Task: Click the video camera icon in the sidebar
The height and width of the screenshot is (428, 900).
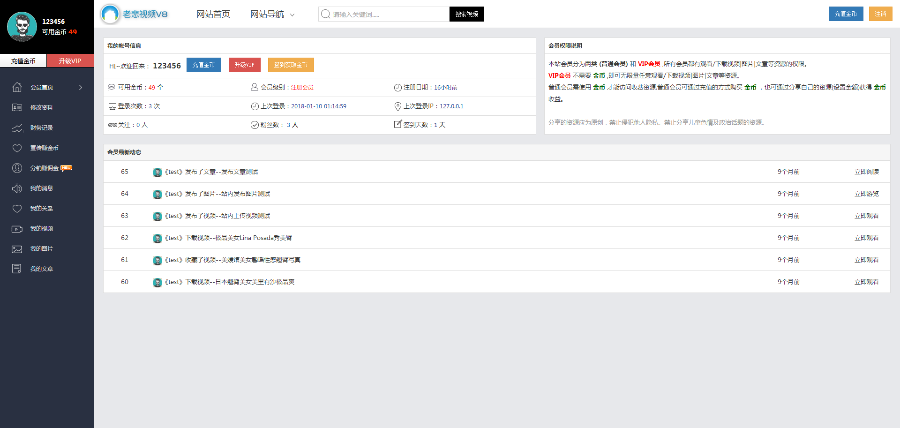Action: (x=17, y=228)
